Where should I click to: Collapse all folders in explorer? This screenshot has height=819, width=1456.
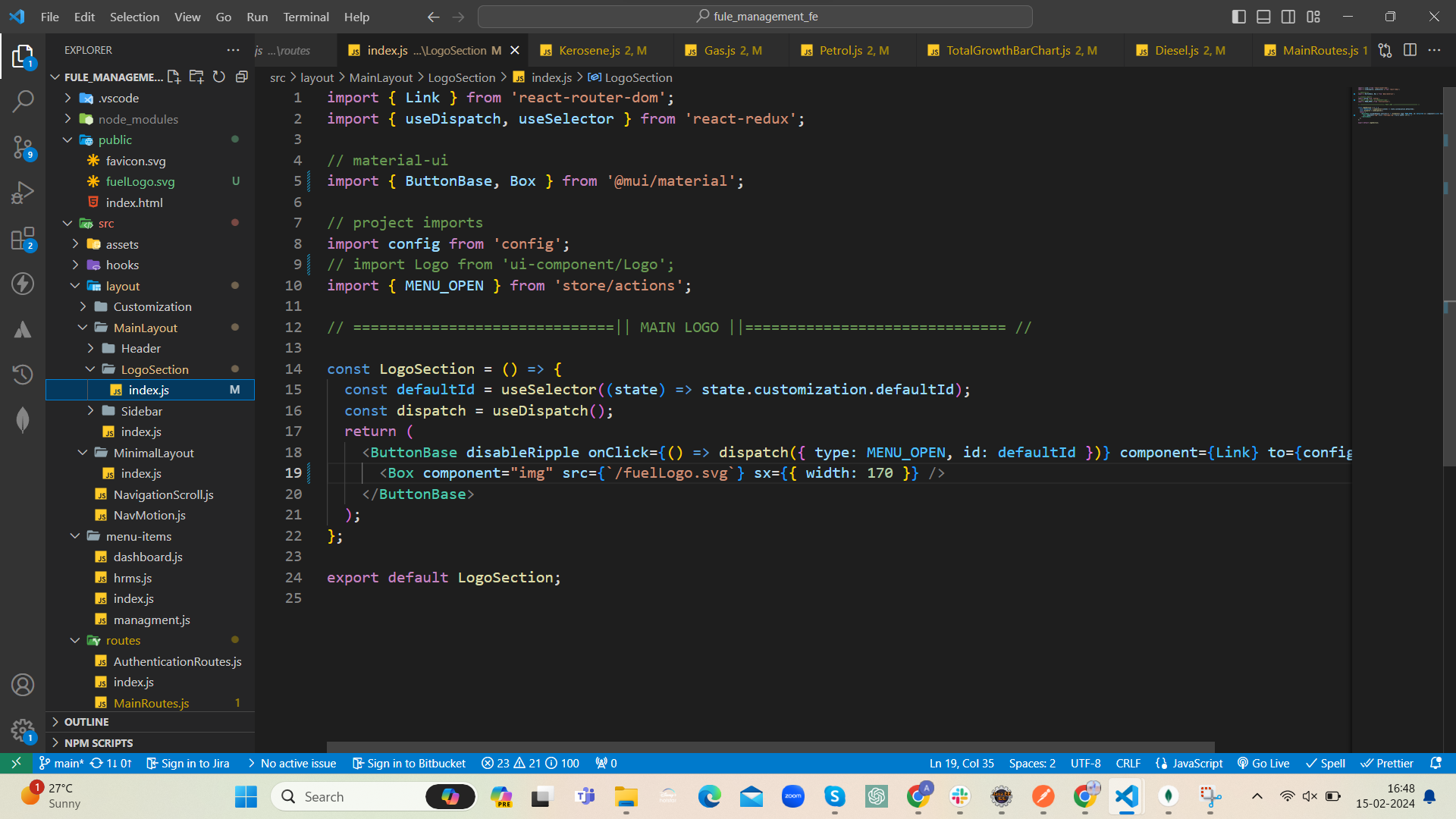[242, 77]
